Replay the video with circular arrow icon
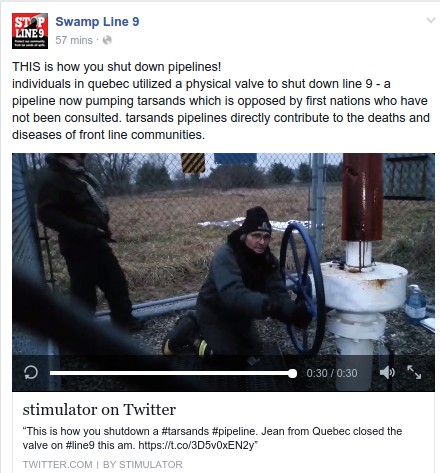This screenshot has height=473, width=440. (x=31, y=373)
